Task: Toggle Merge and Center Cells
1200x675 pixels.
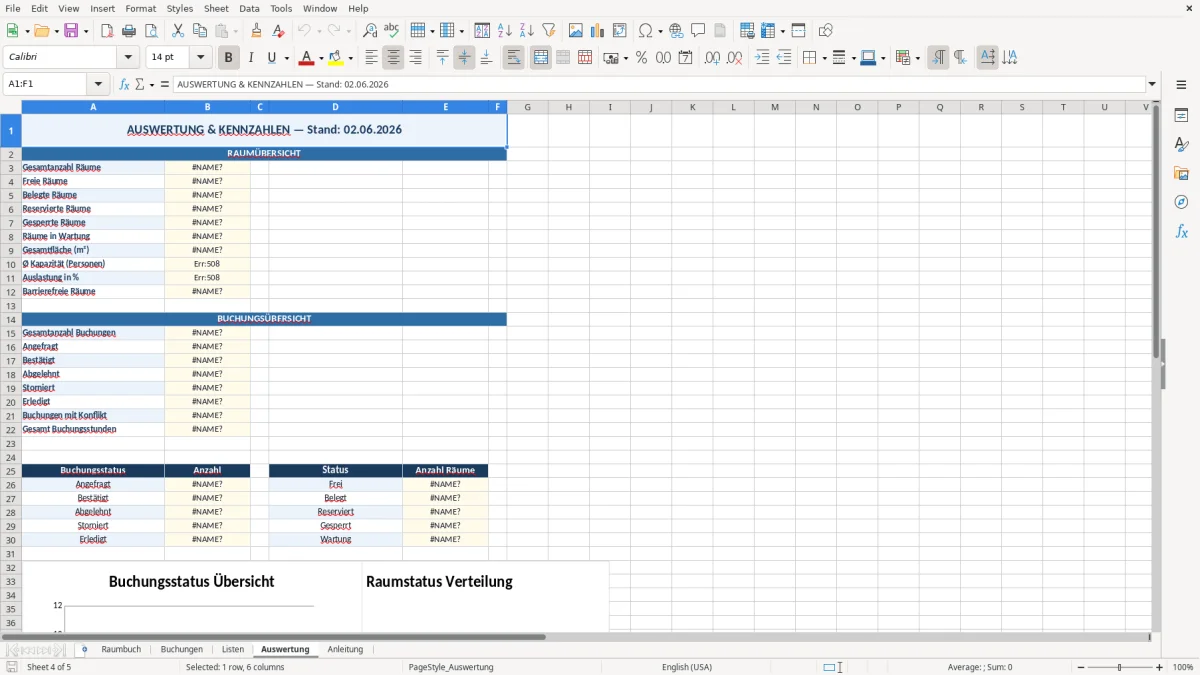Action: 540,58
